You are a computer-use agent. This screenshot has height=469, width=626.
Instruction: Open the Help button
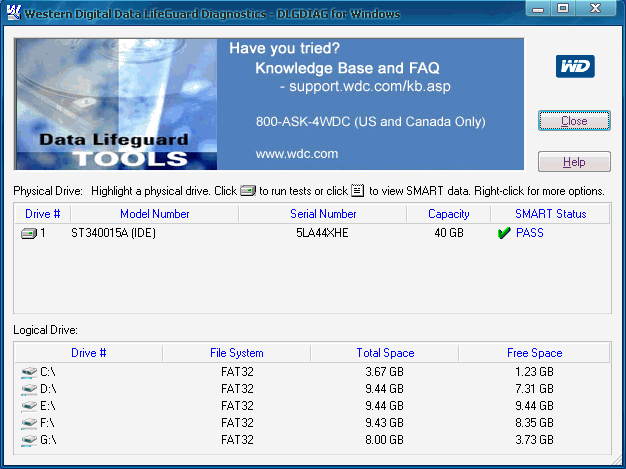tap(574, 162)
